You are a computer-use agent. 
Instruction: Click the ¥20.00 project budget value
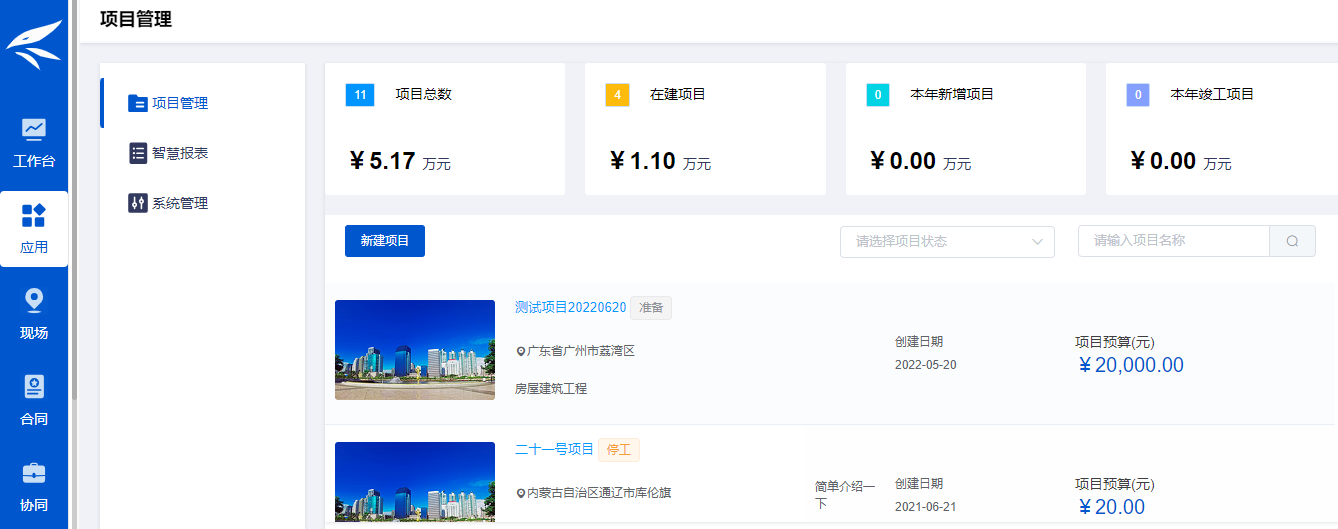coord(1110,507)
